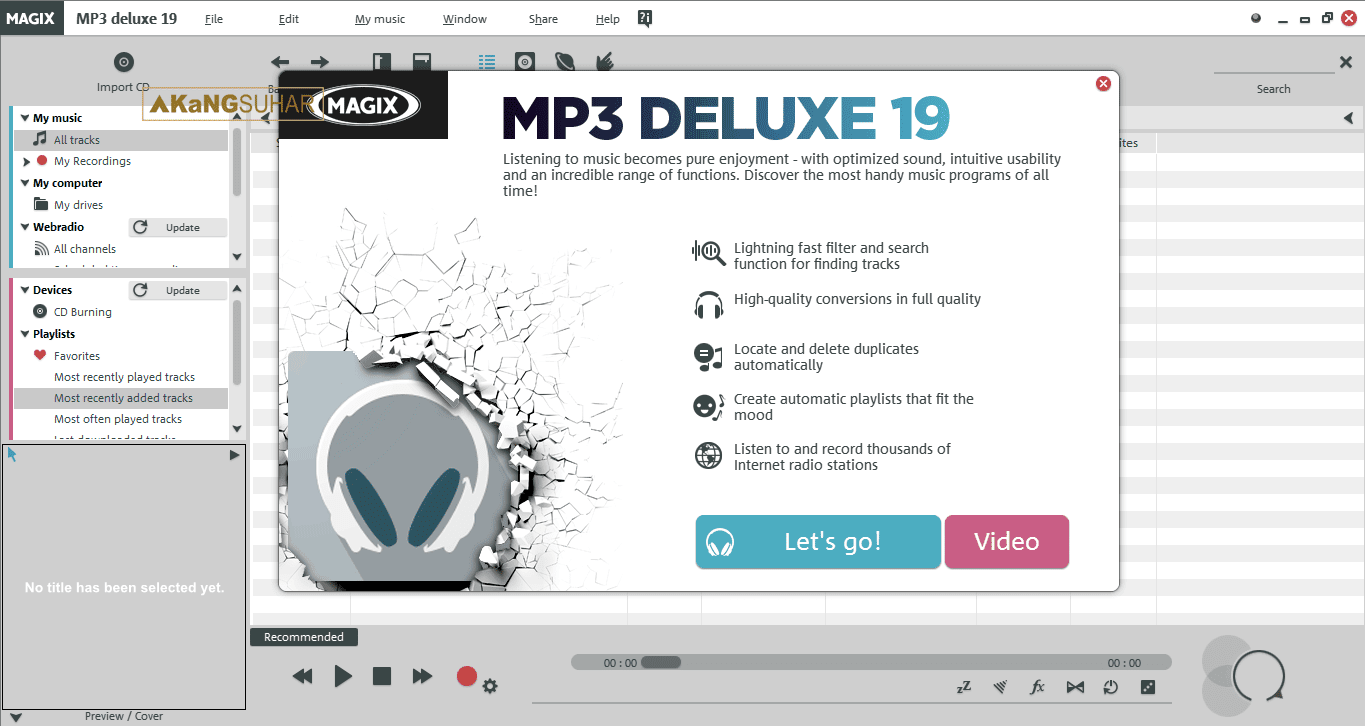
Task: Stop playback with the stop button
Action: (x=382, y=676)
